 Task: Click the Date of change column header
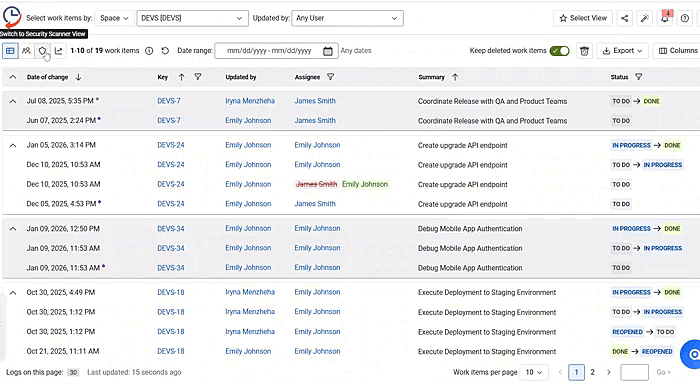pyautogui.click(x=47, y=77)
